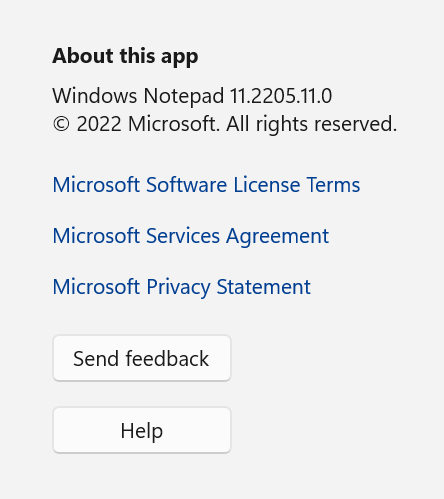Click the Send feedback button
Image resolution: width=444 pixels, height=499 pixels.
point(142,358)
